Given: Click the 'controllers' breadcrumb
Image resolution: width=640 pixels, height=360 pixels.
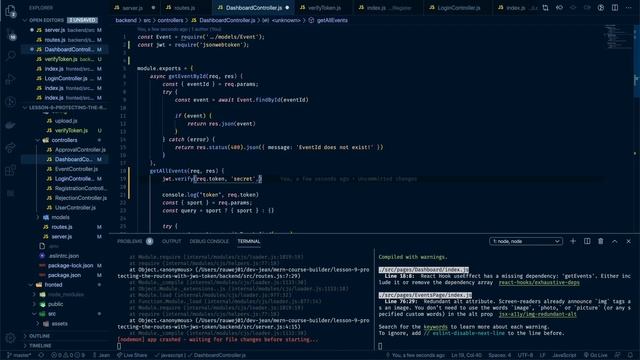Looking at the screenshot, I should tap(170, 20).
